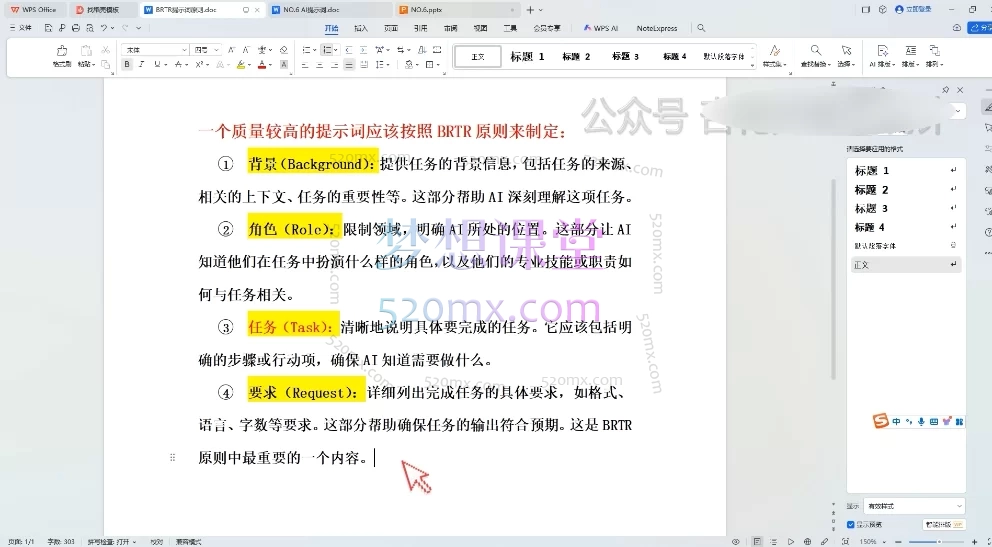Decrease font size with the smaller A icon

coord(246,49)
